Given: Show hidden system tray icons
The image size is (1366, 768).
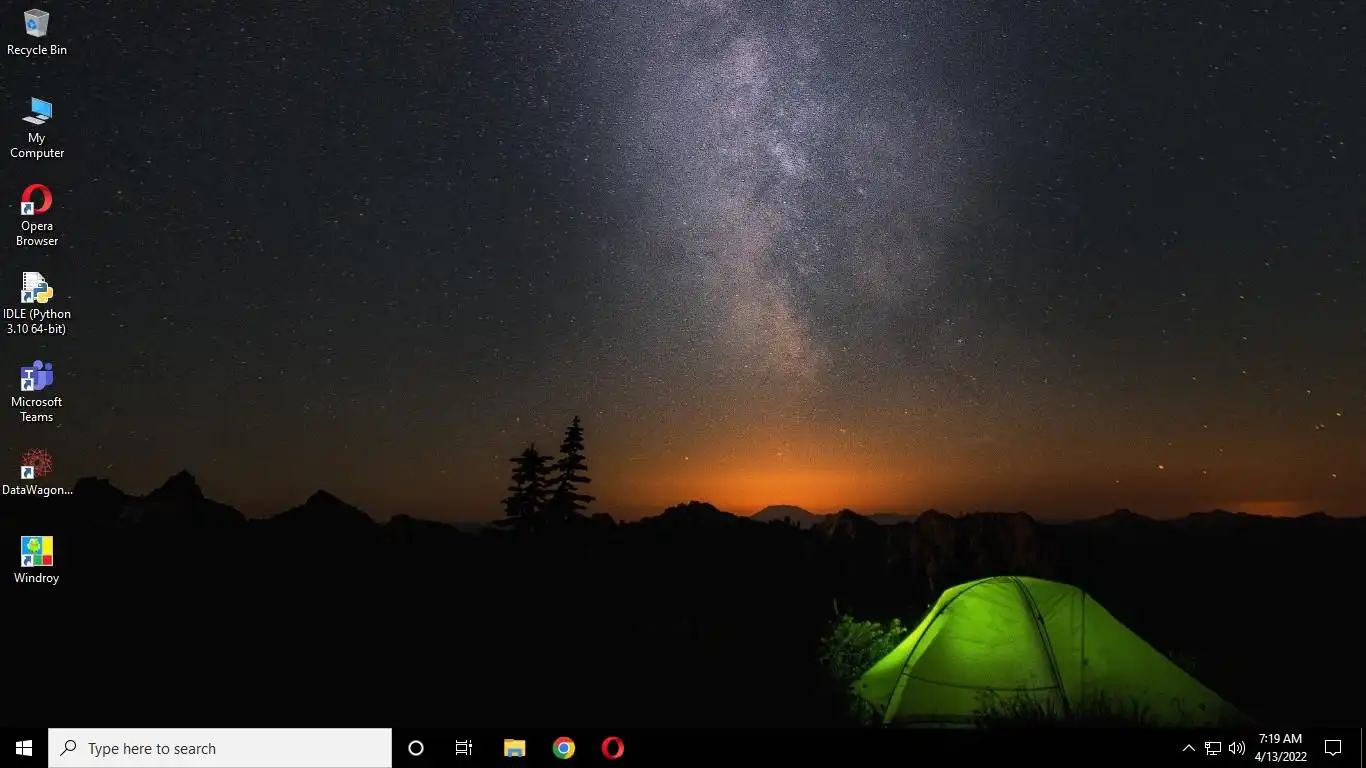Looking at the screenshot, I should click(x=1189, y=748).
